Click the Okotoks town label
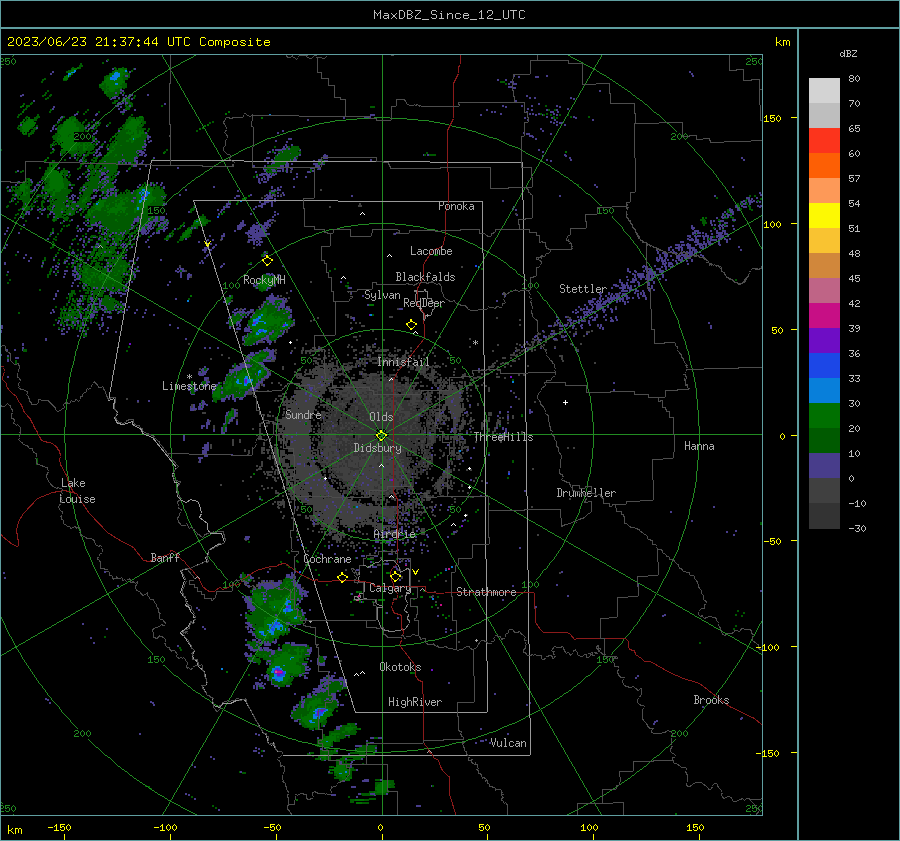 point(400,667)
